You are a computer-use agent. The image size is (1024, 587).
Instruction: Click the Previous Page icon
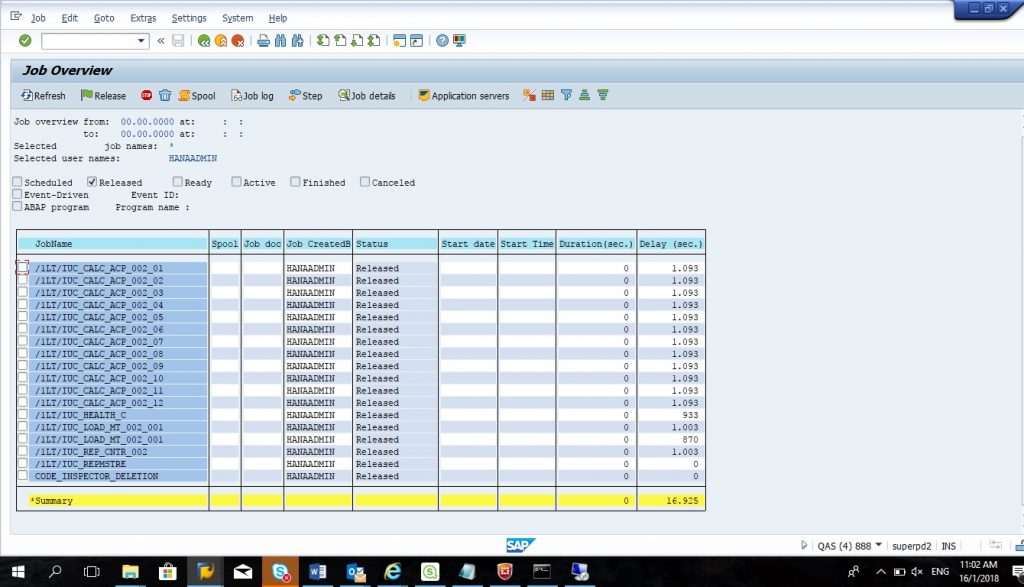click(x=340, y=41)
